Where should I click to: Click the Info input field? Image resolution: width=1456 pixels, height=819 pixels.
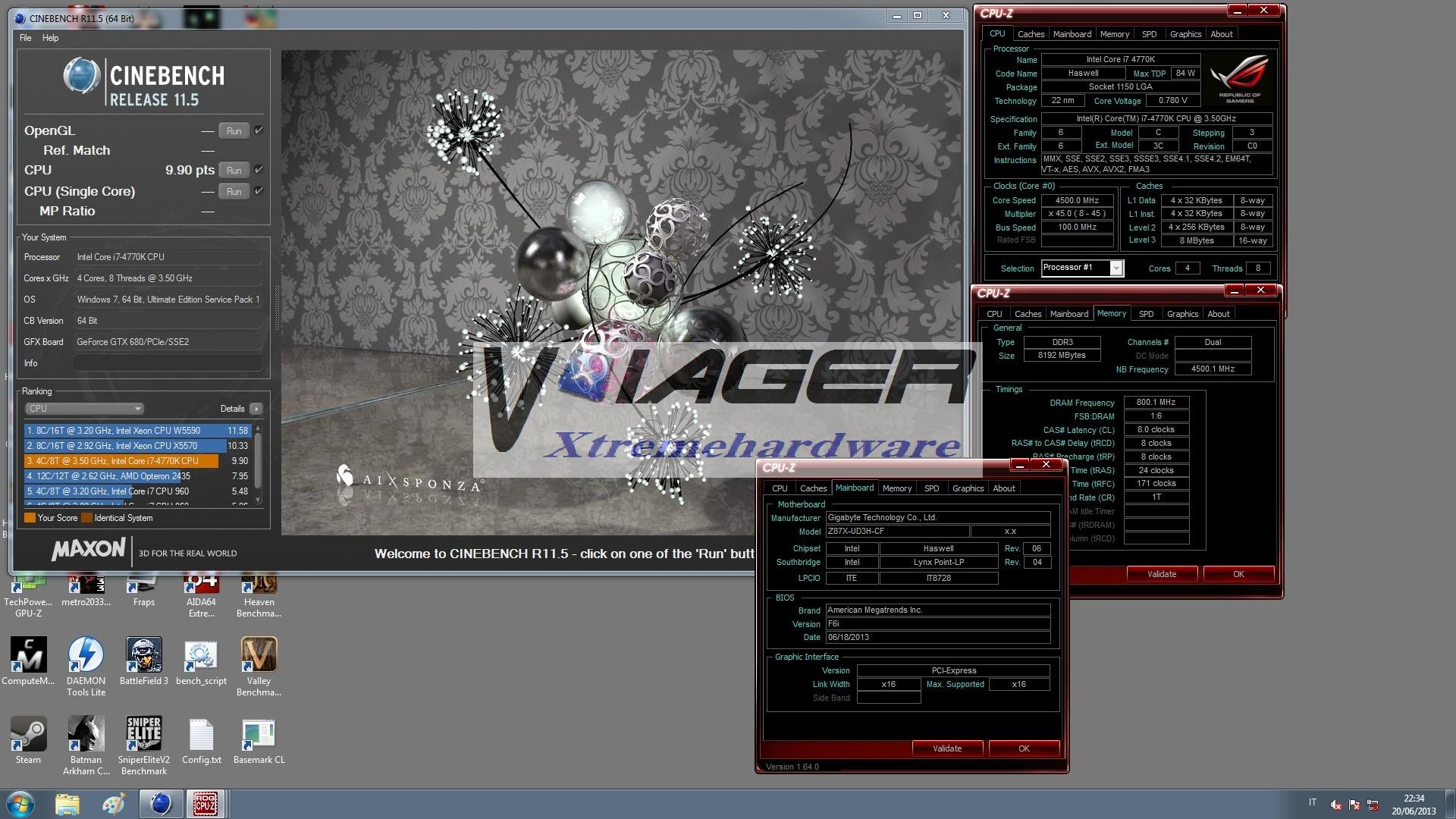(168, 363)
